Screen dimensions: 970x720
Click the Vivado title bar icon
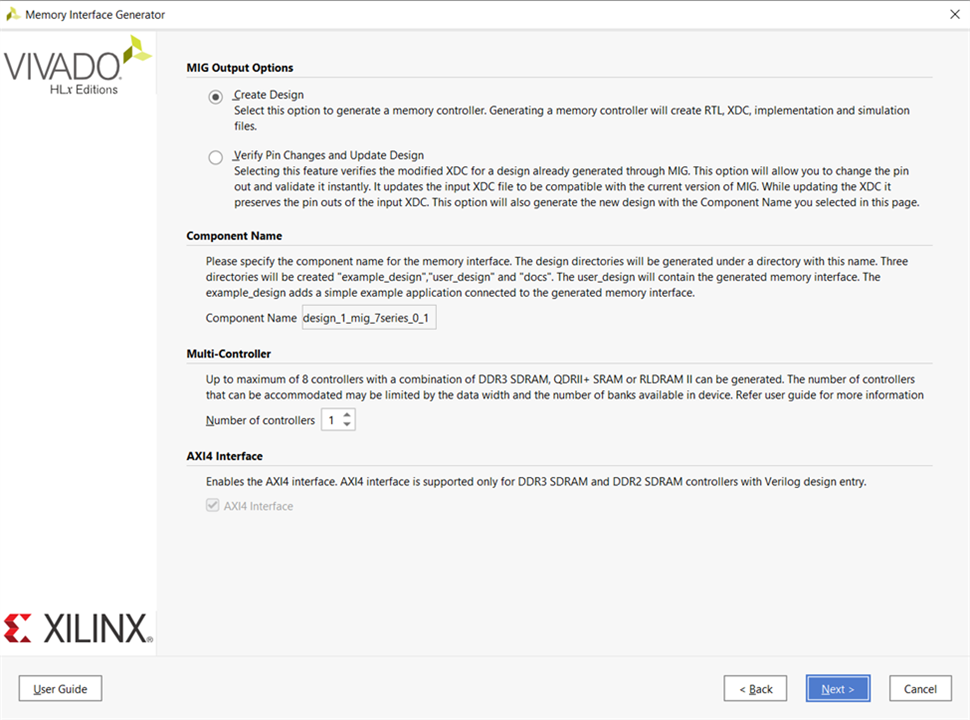click(12, 14)
